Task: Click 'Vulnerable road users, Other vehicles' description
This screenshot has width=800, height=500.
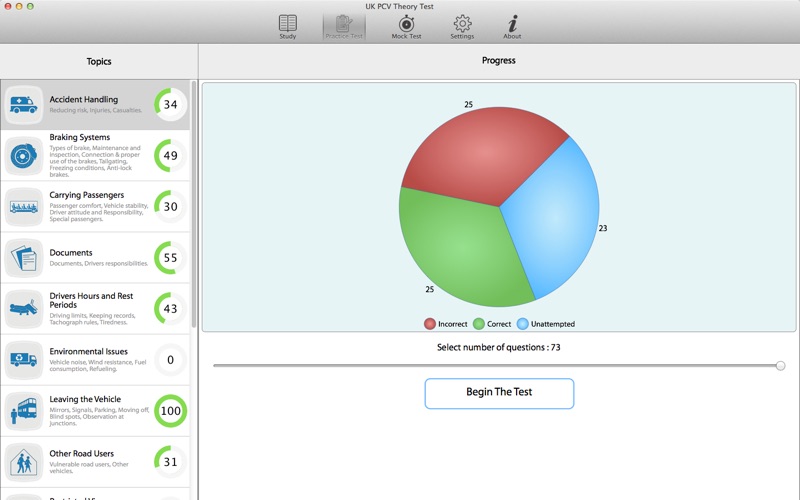Action: [89, 467]
